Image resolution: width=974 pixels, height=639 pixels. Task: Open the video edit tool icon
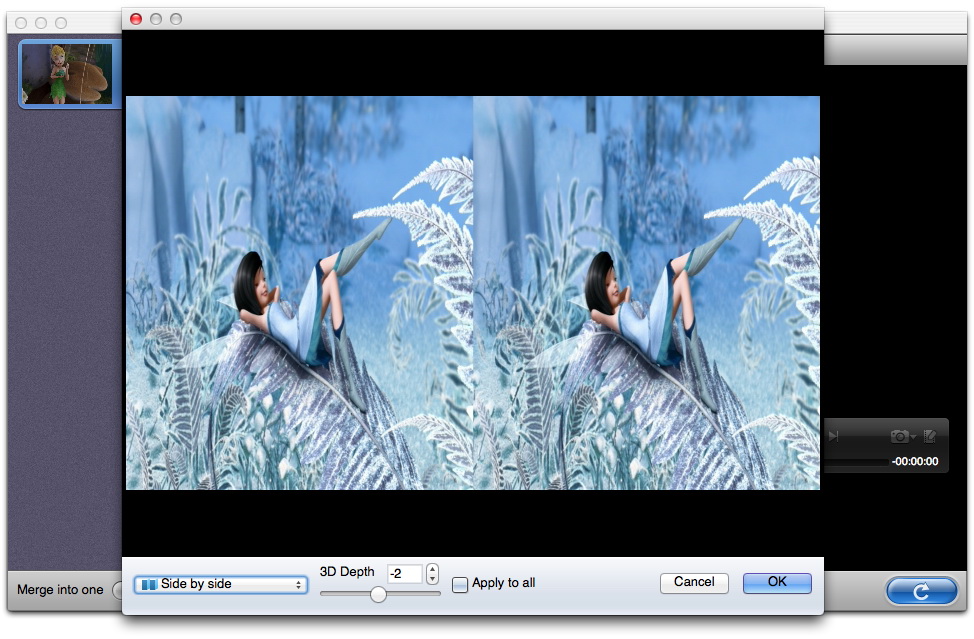pyautogui.click(x=929, y=437)
